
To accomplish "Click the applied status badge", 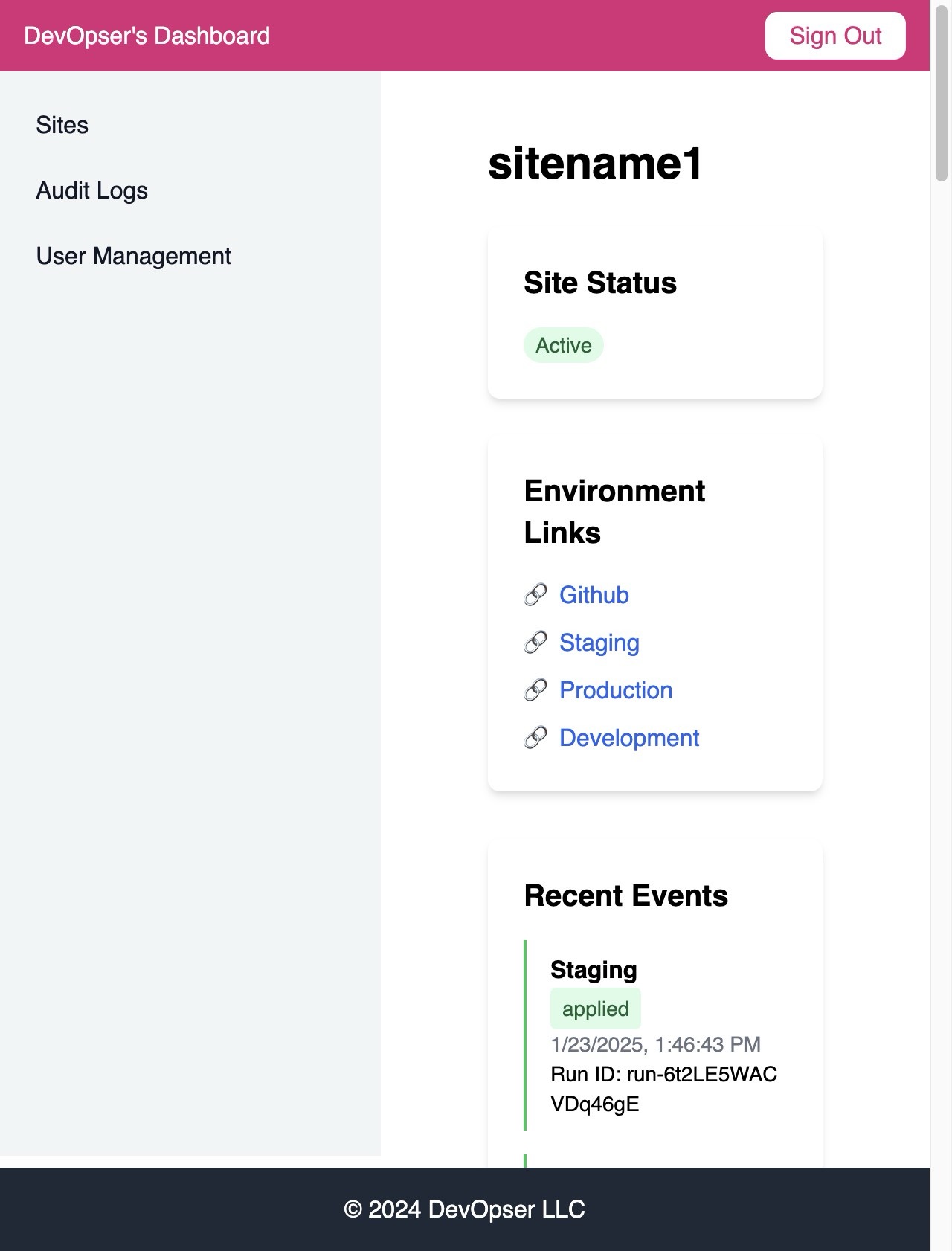I will (x=596, y=1009).
